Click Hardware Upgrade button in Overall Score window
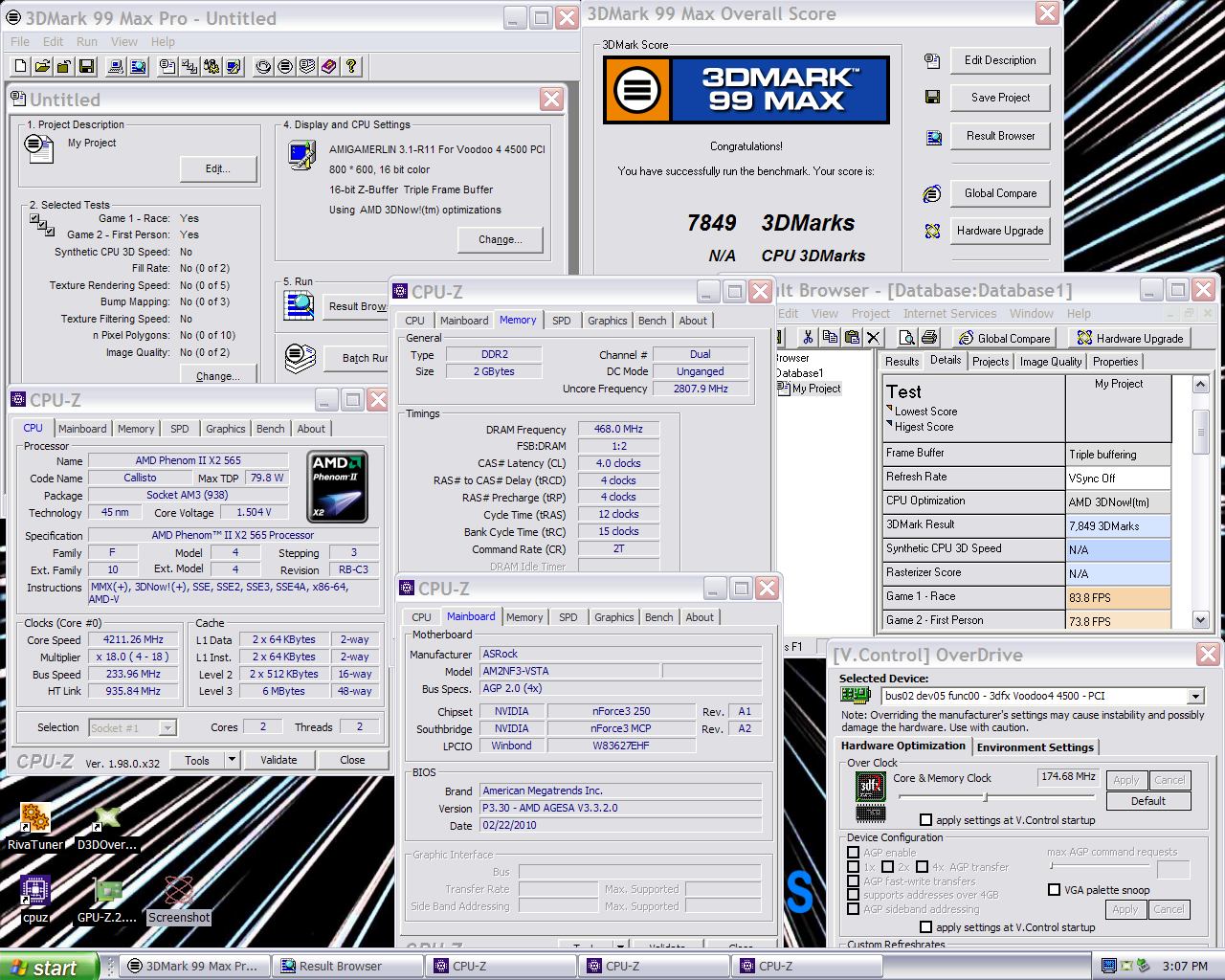Viewport: 1225px width, 980px height. point(1000,231)
